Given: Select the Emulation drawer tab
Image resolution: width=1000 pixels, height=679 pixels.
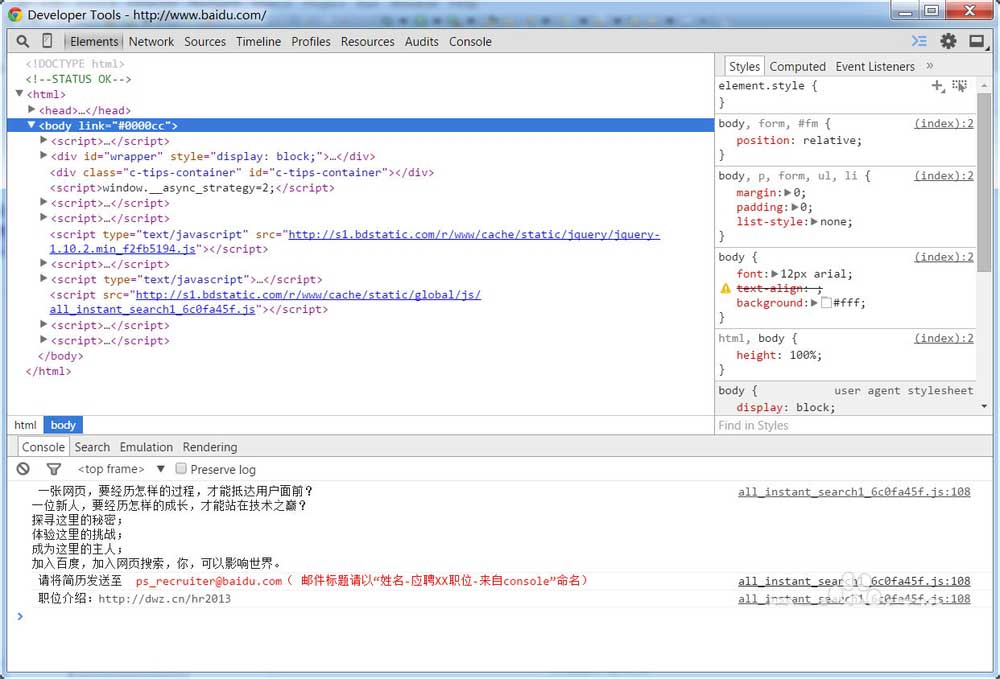Looking at the screenshot, I should tap(146, 447).
